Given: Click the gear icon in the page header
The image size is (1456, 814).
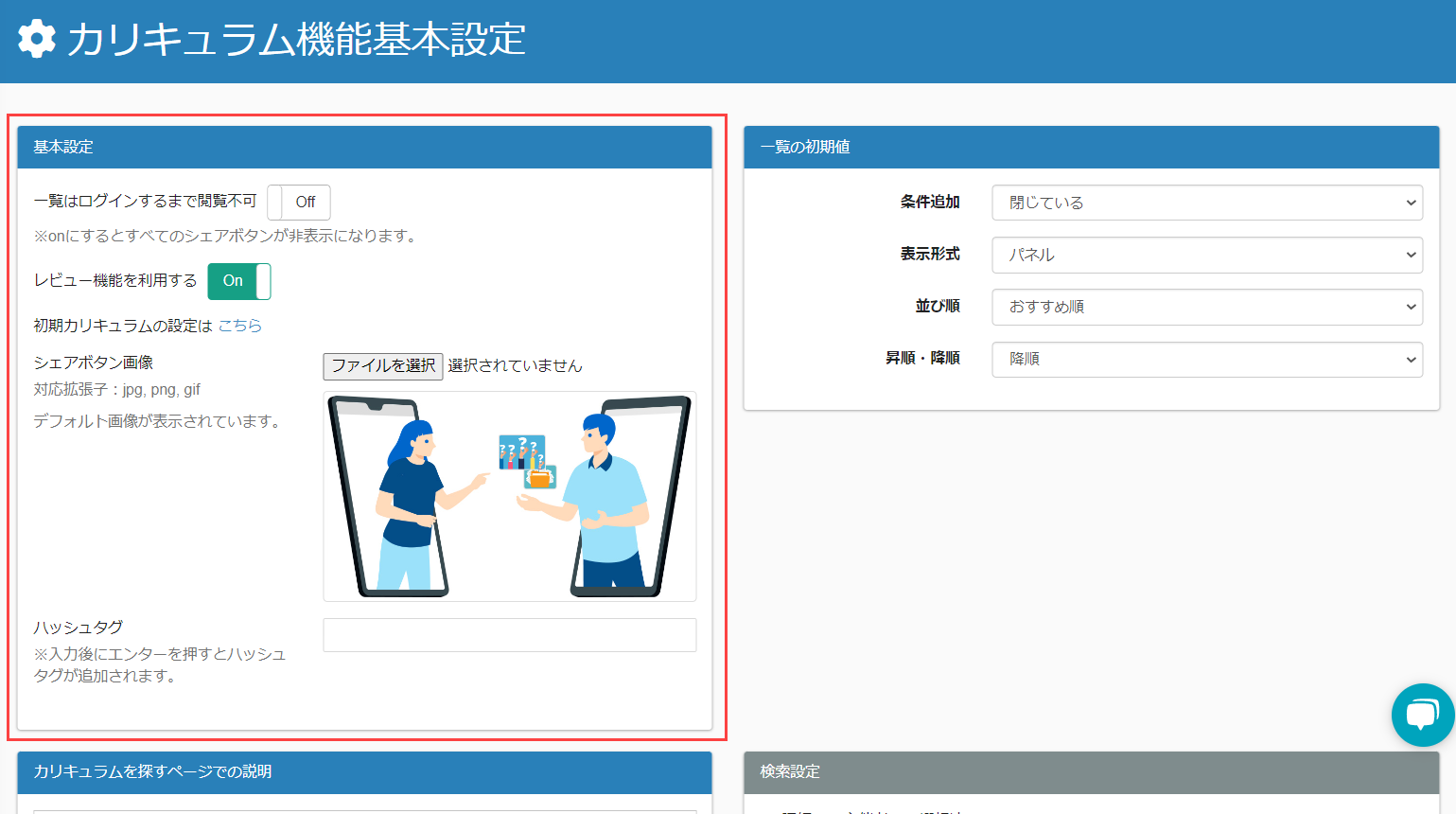Looking at the screenshot, I should pyautogui.click(x=37, y=39).
